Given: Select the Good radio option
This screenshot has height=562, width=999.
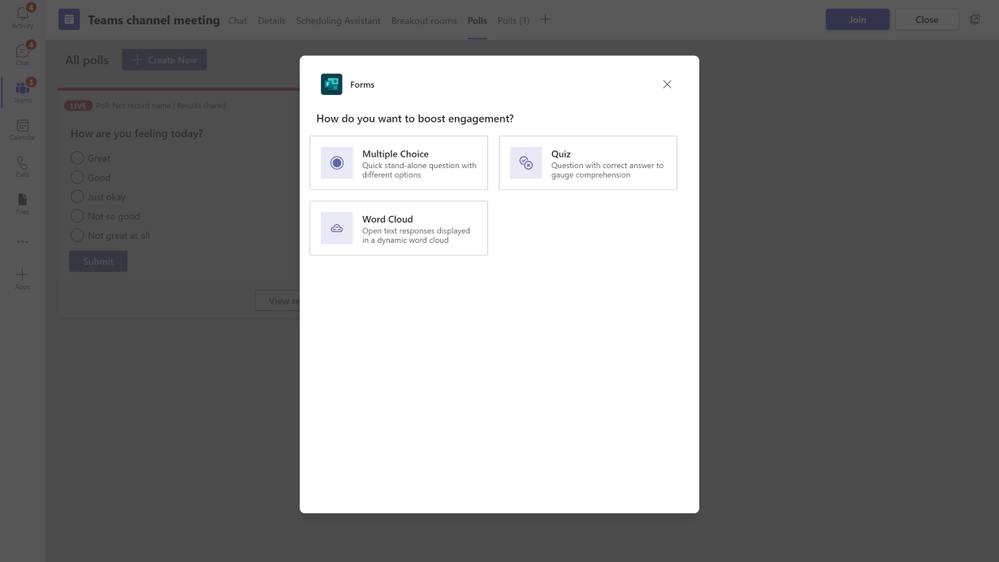Looking at the screenshot, I should point(77,177).
